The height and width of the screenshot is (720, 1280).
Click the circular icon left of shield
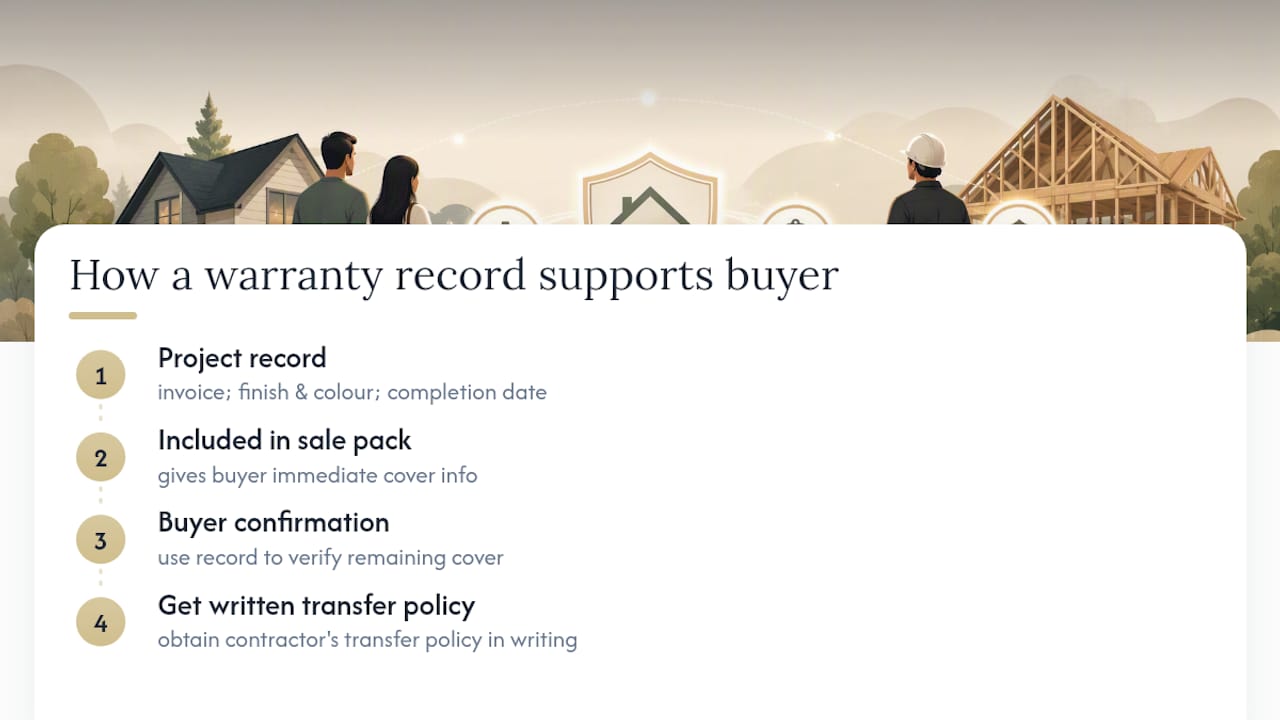(504, 214)
